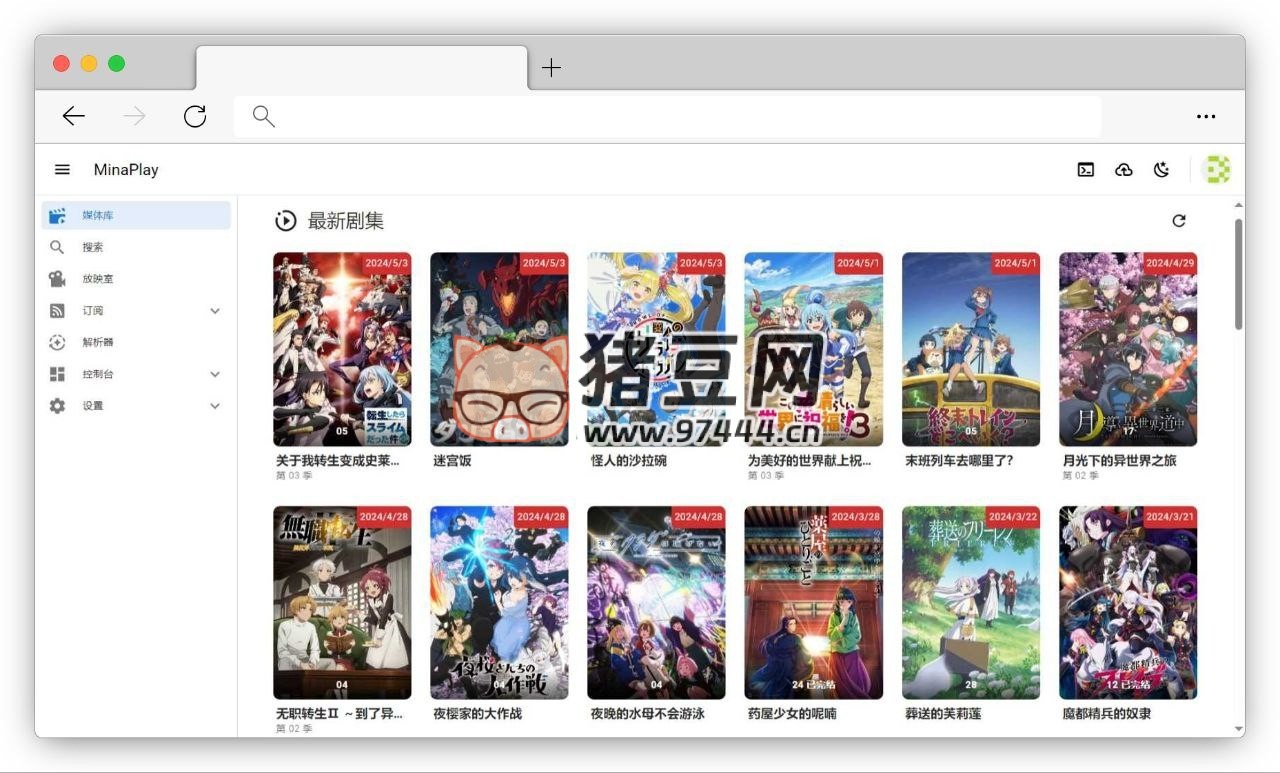Image resolution: width=1280 pixels, height=773 pixels.
Task: Open 放映室 from the sidebar
Action: [x=98, y=279]
